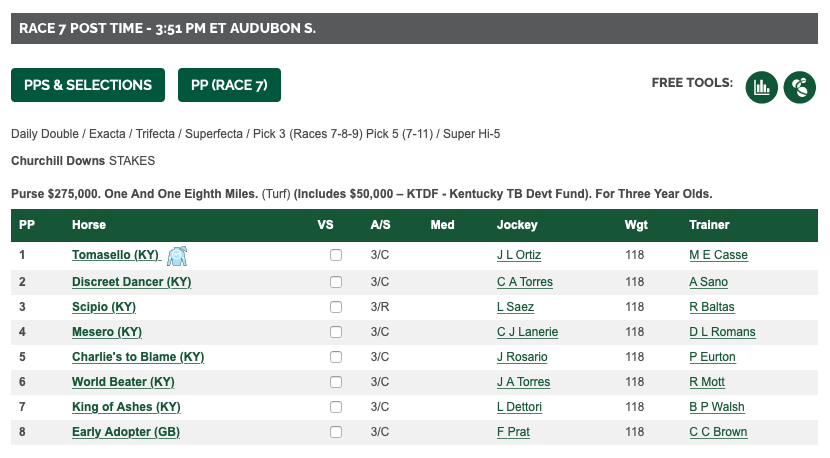Select the VS checkbox for World Beater

point(336,382)
